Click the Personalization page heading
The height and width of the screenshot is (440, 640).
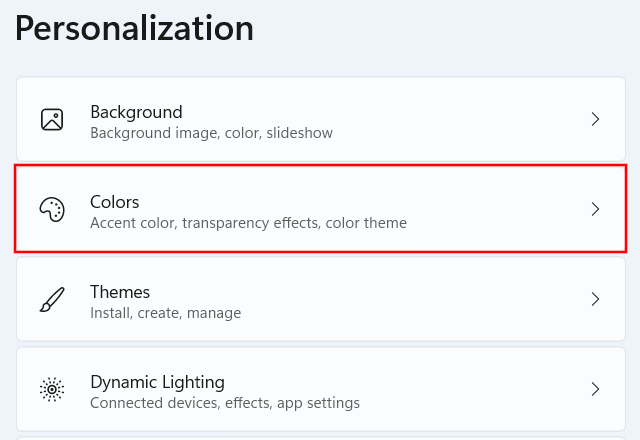click(135, 28)
